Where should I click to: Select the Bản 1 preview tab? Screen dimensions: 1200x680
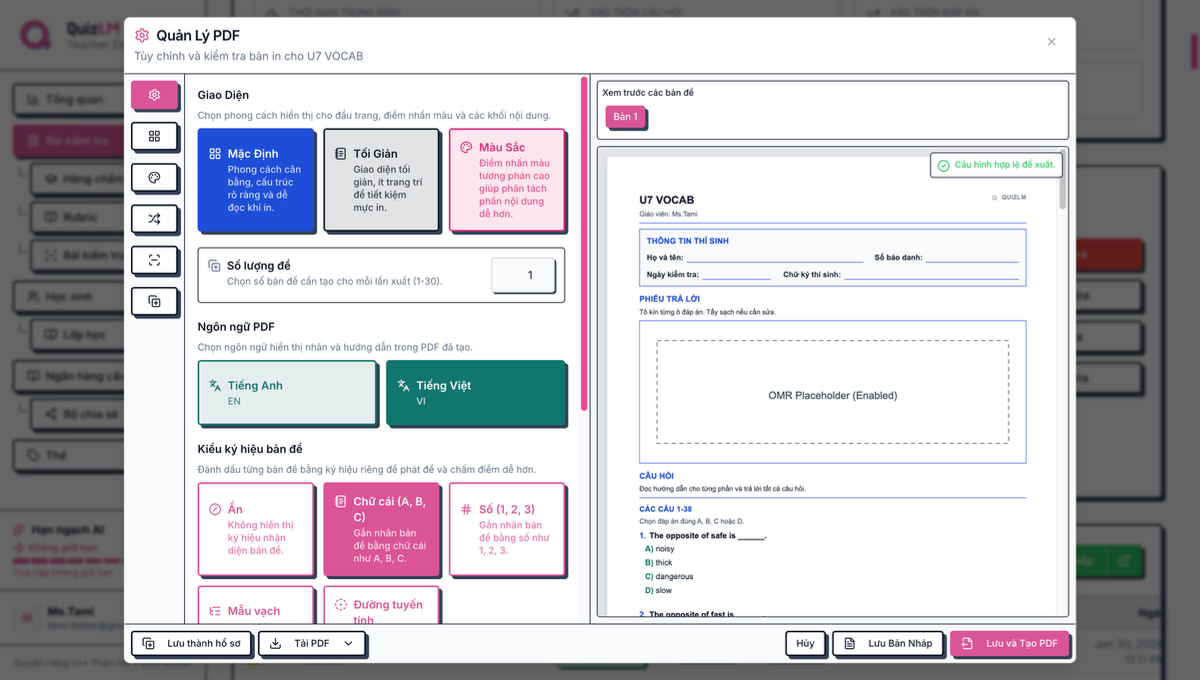tap(624, 117)
